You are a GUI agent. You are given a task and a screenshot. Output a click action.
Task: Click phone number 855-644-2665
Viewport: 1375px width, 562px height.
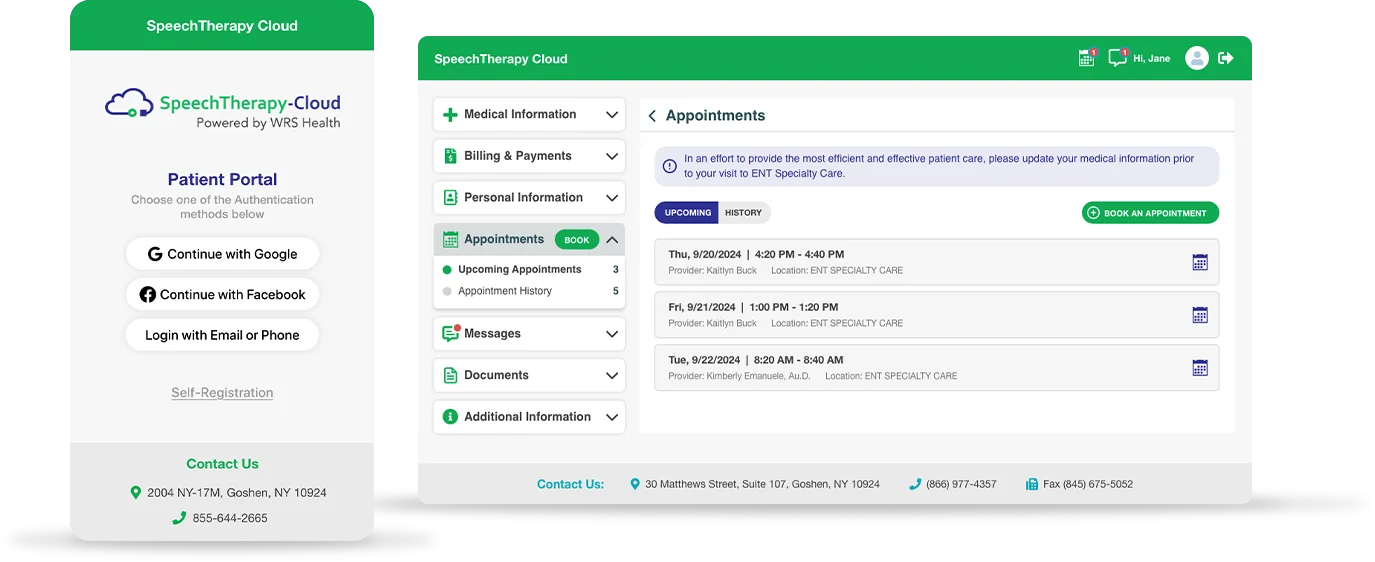230,518
